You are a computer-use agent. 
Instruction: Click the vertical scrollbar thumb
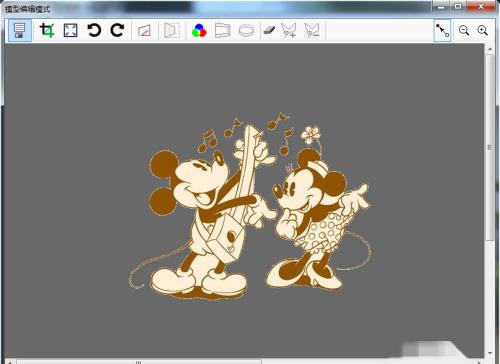(489, 147)
